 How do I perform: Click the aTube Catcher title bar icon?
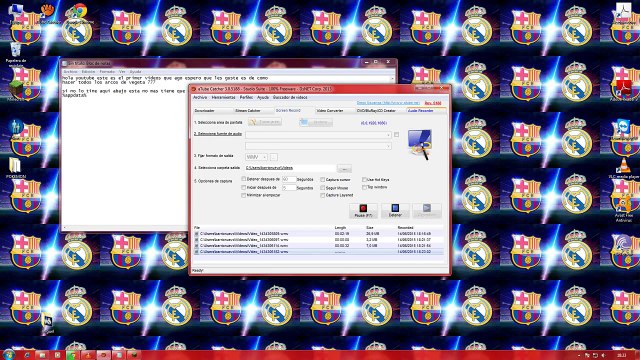click(194, 89)
